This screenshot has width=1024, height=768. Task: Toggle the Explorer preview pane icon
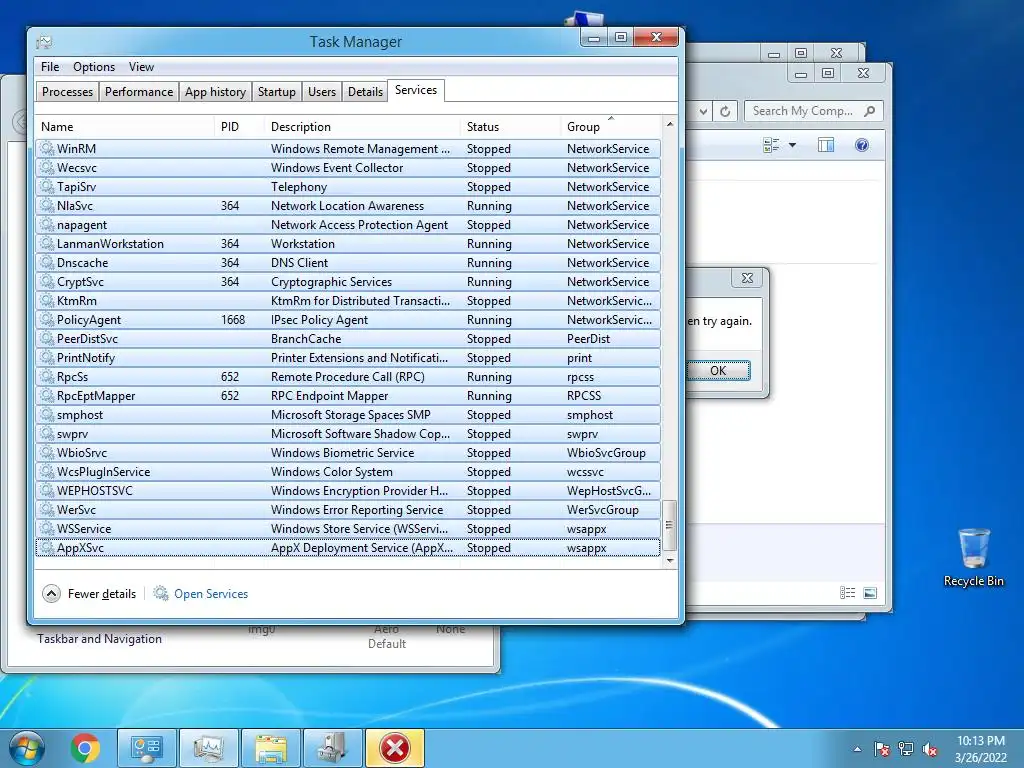click(x=826, y=145)
